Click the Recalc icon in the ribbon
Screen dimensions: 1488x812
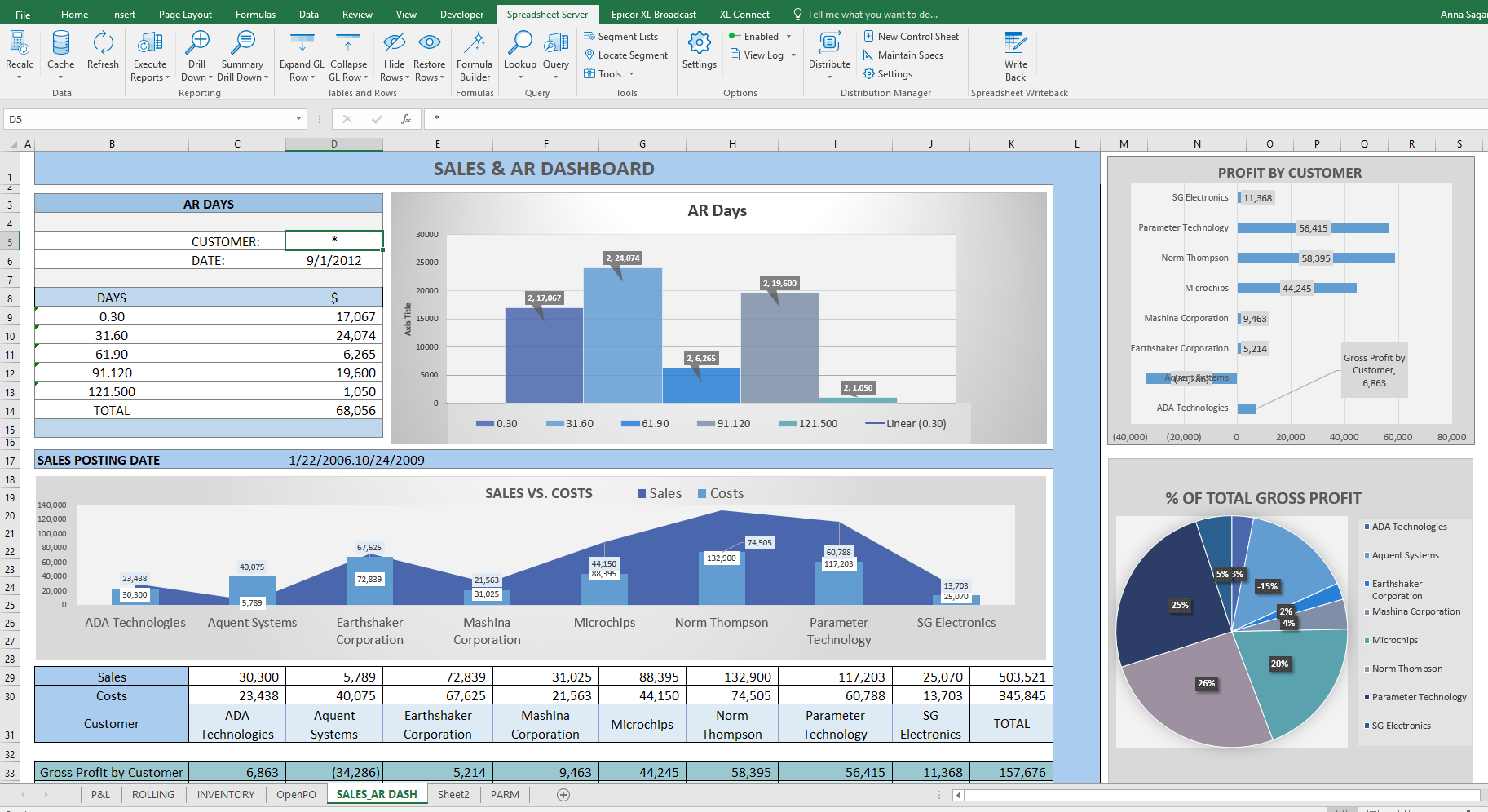click(x=19, y=45)
